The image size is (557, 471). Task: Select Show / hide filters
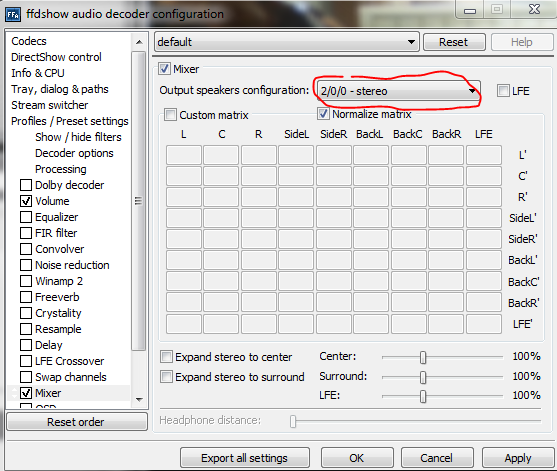(78, 137)
